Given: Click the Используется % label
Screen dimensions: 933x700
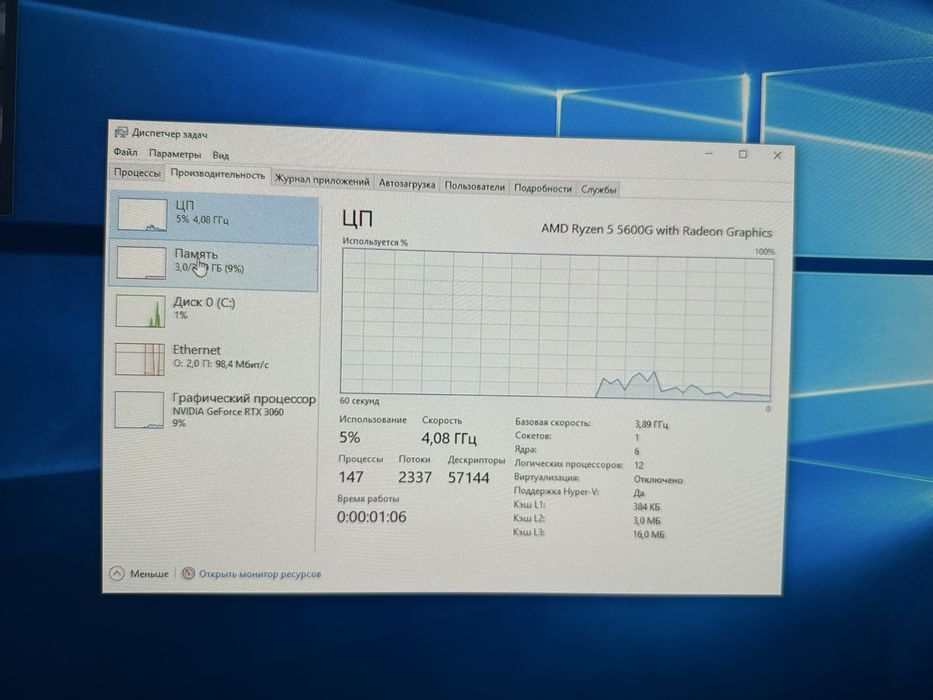Looking at the screenshot, I should click(375, 242).
